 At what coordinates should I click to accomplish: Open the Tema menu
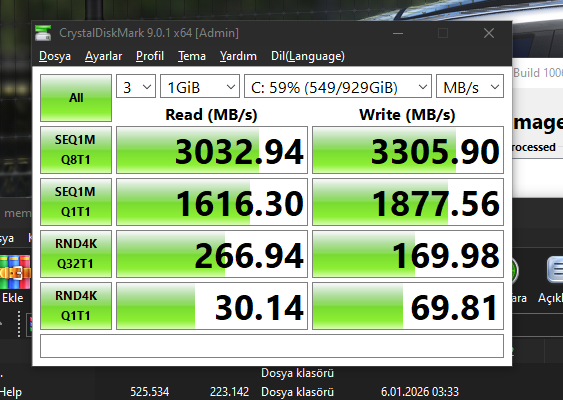[192, 56]
